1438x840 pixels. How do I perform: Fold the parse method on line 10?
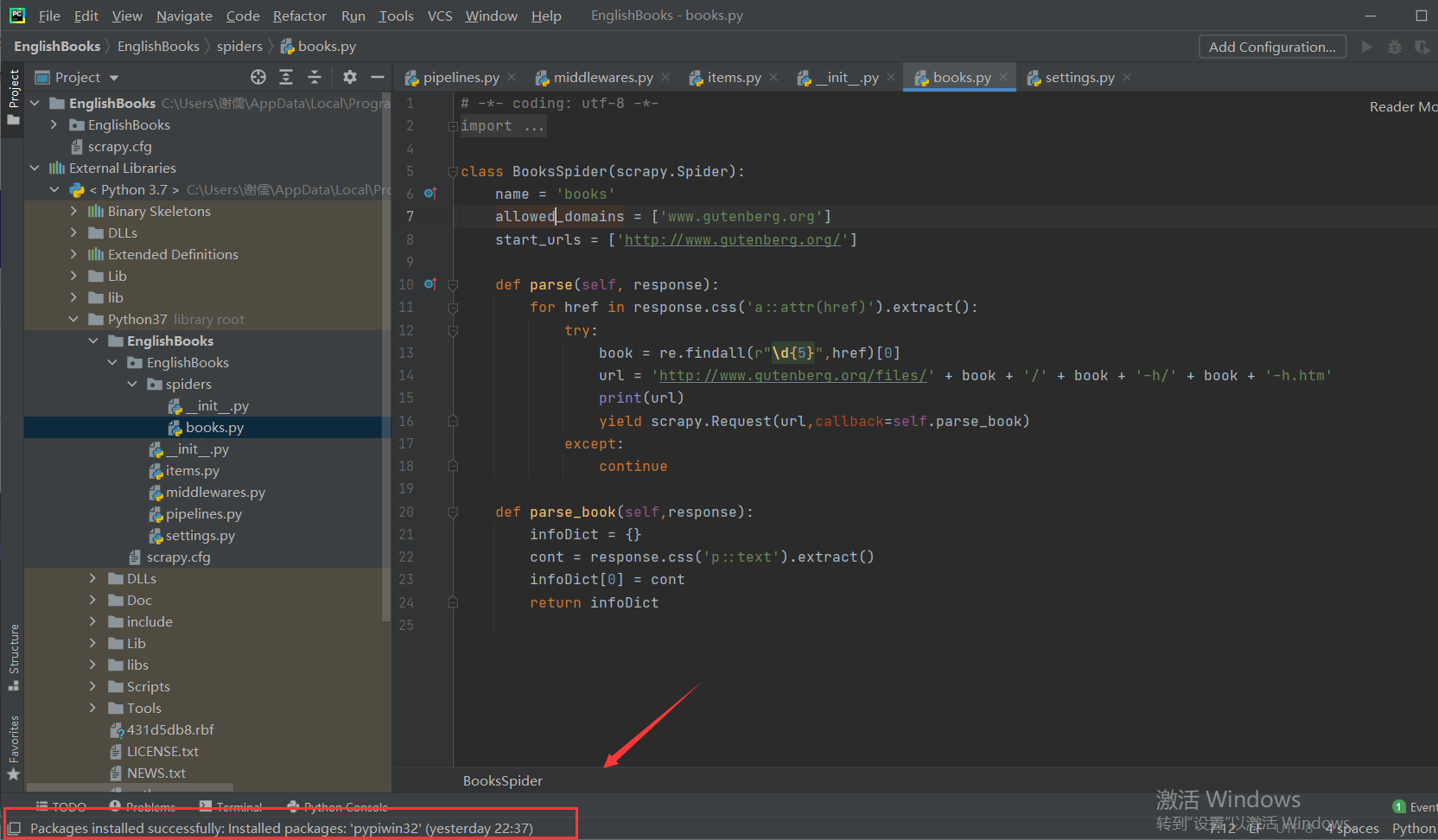click(453, 284)
